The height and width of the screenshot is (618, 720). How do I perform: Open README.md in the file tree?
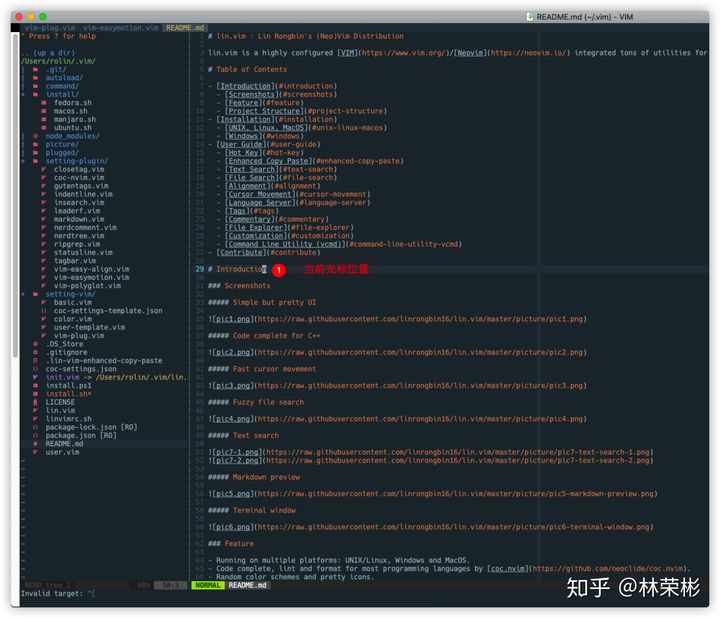coord(65,443)
